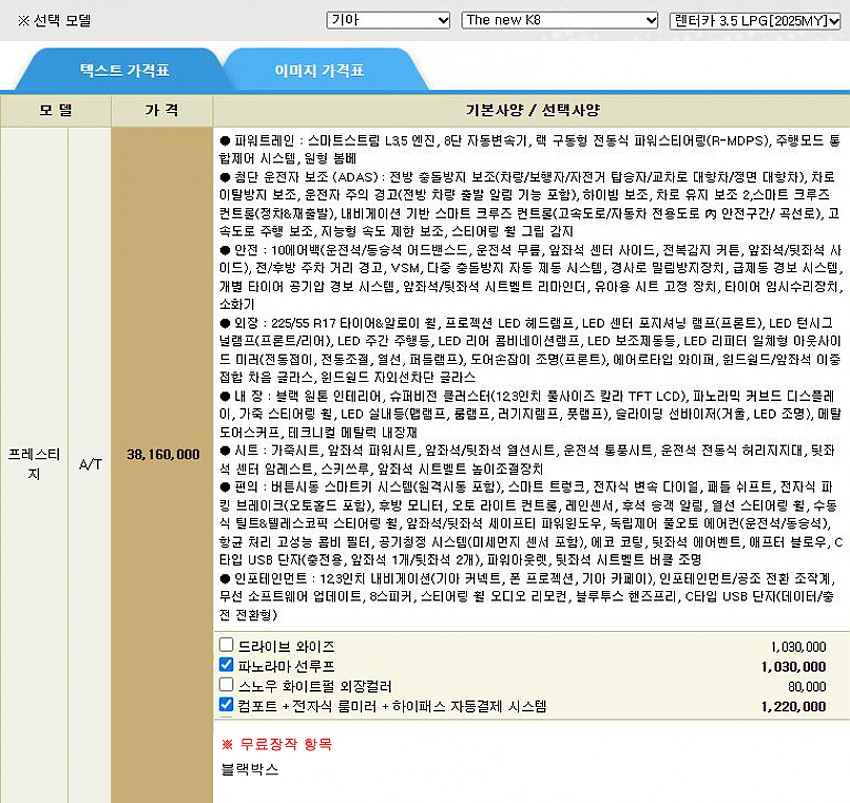The image size is (850, 803).
Task: Uncheck the 컴포트 + 전자식 룸미러 package checkbox
Action: pyautogui.click(x=226, y=705)
